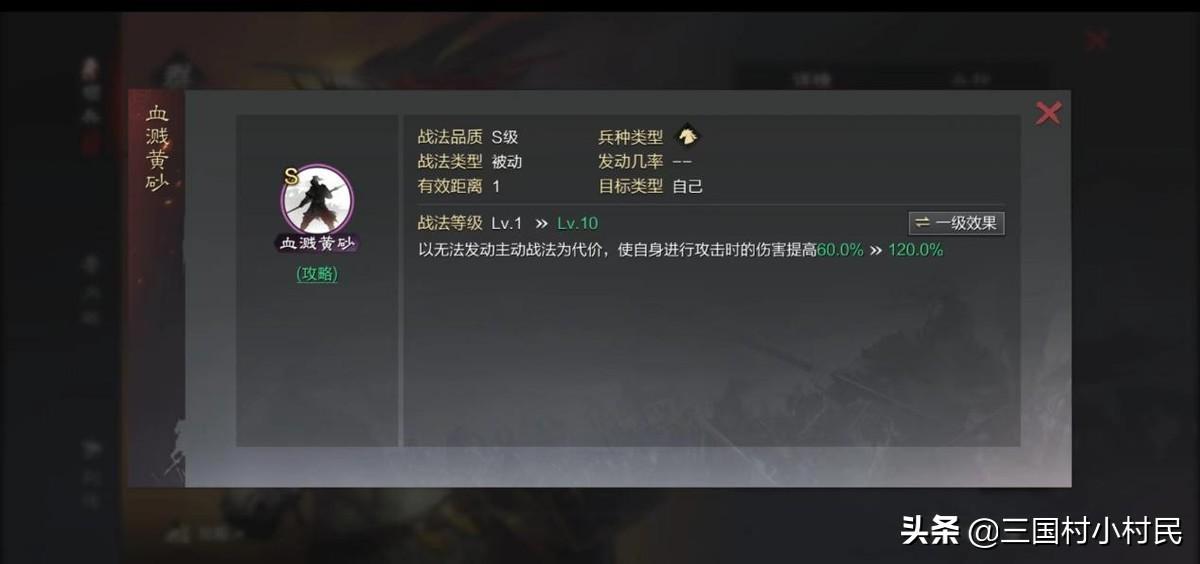This screenshot has width=1200, height=564.
Task: Select the Lv.1 level value
Action: pos(507,223)
